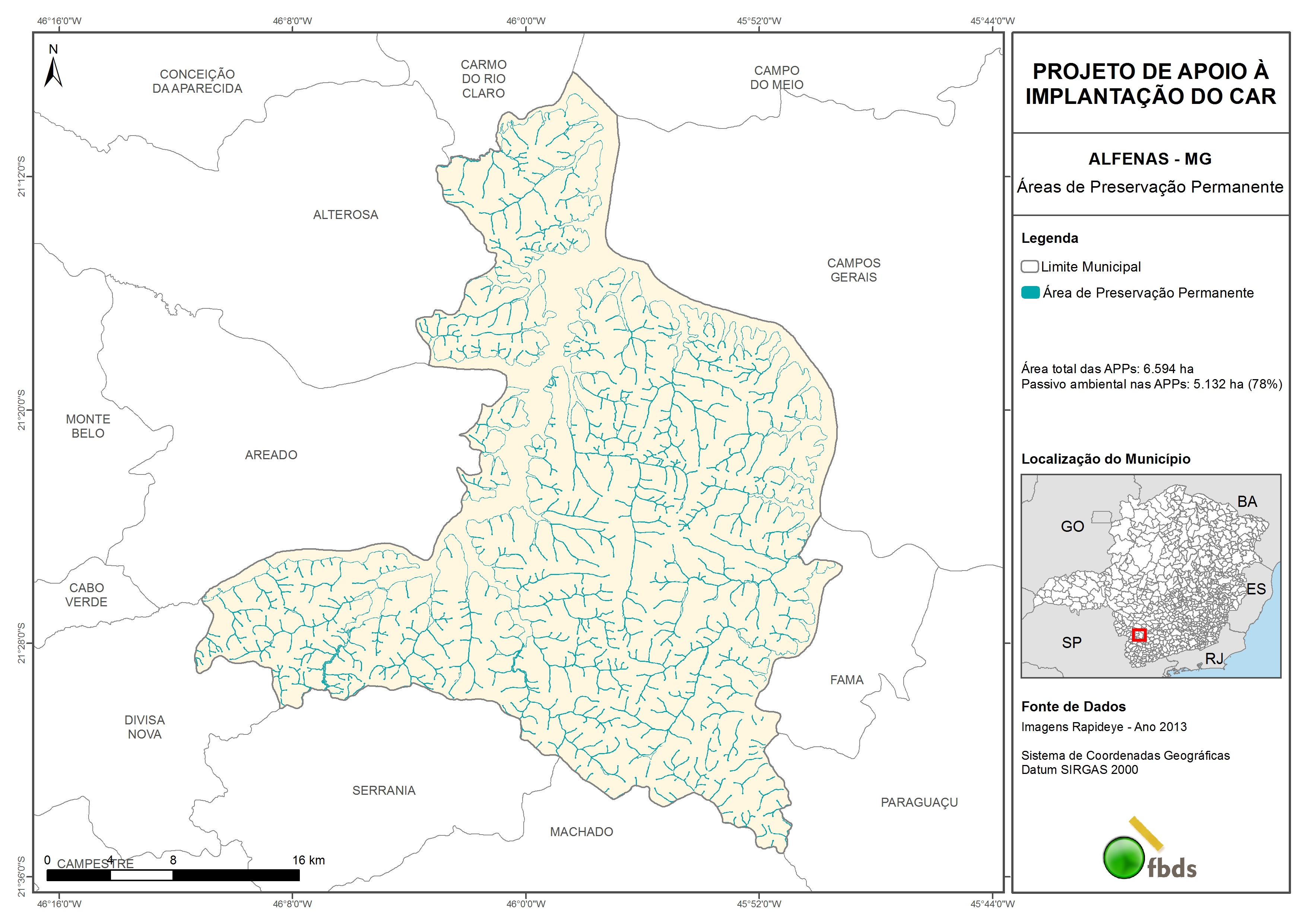Click the teal Área de Preservação Permanente swatch
1307x924 pixels.
pos(1030,293)
